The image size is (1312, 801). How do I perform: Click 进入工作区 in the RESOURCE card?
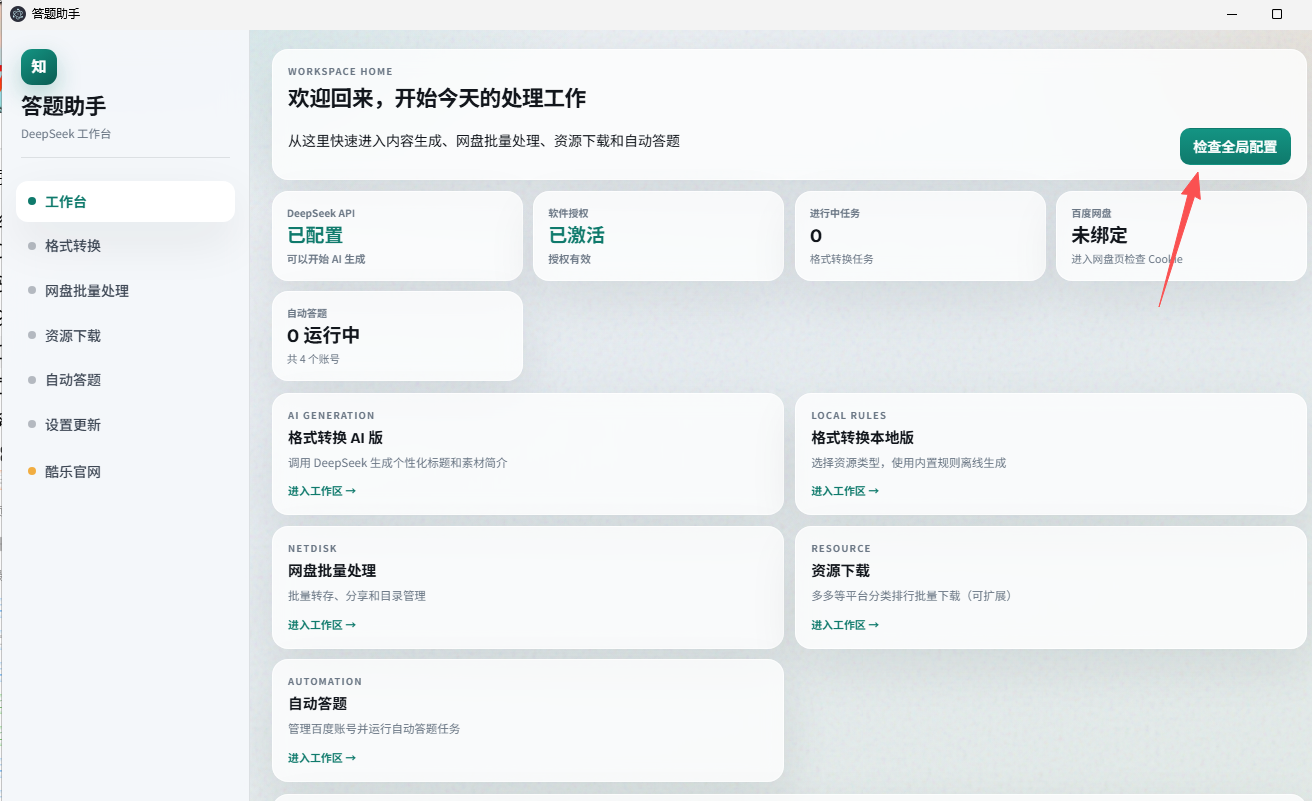845,625
